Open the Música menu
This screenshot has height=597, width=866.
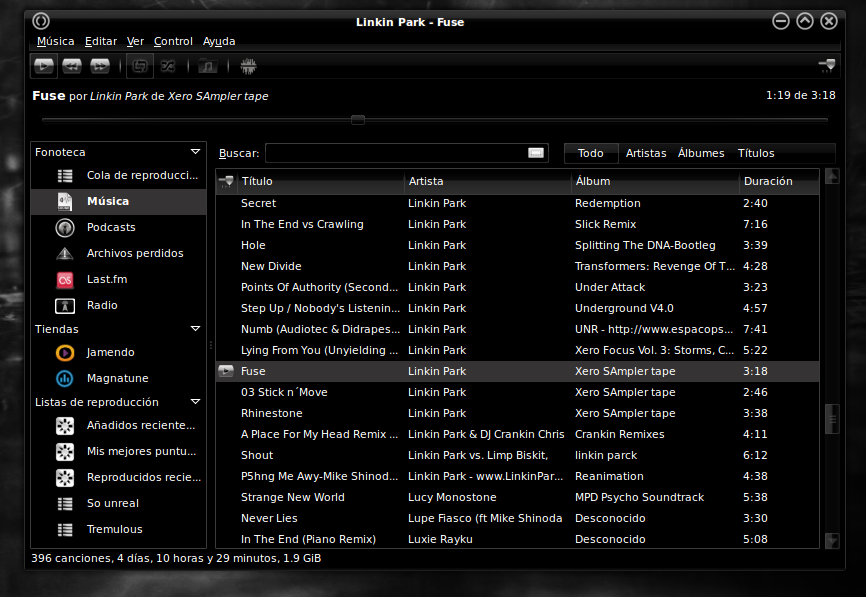(55, 41)
